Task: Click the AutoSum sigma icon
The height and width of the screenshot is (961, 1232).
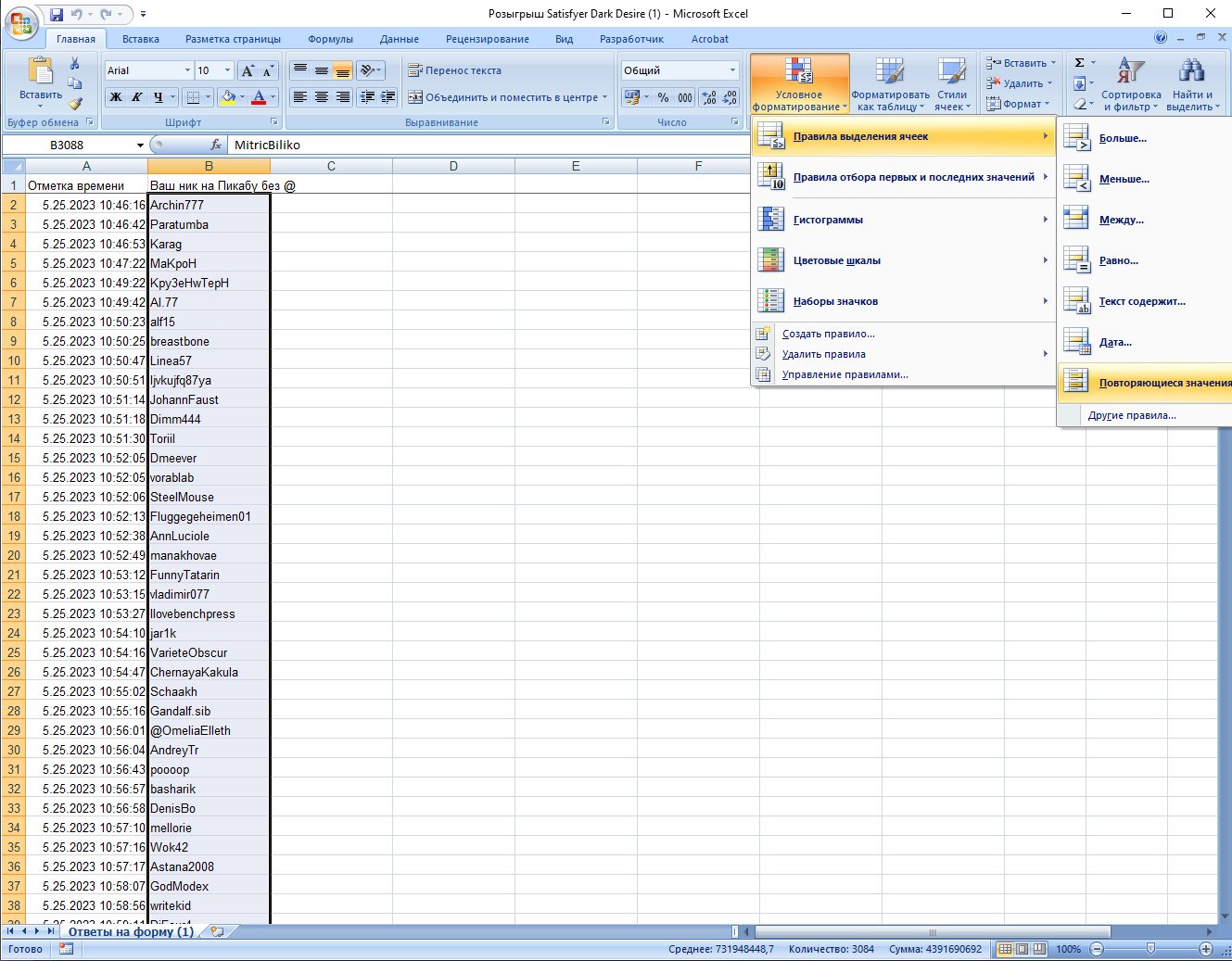Action: [x=1079, y=63]
